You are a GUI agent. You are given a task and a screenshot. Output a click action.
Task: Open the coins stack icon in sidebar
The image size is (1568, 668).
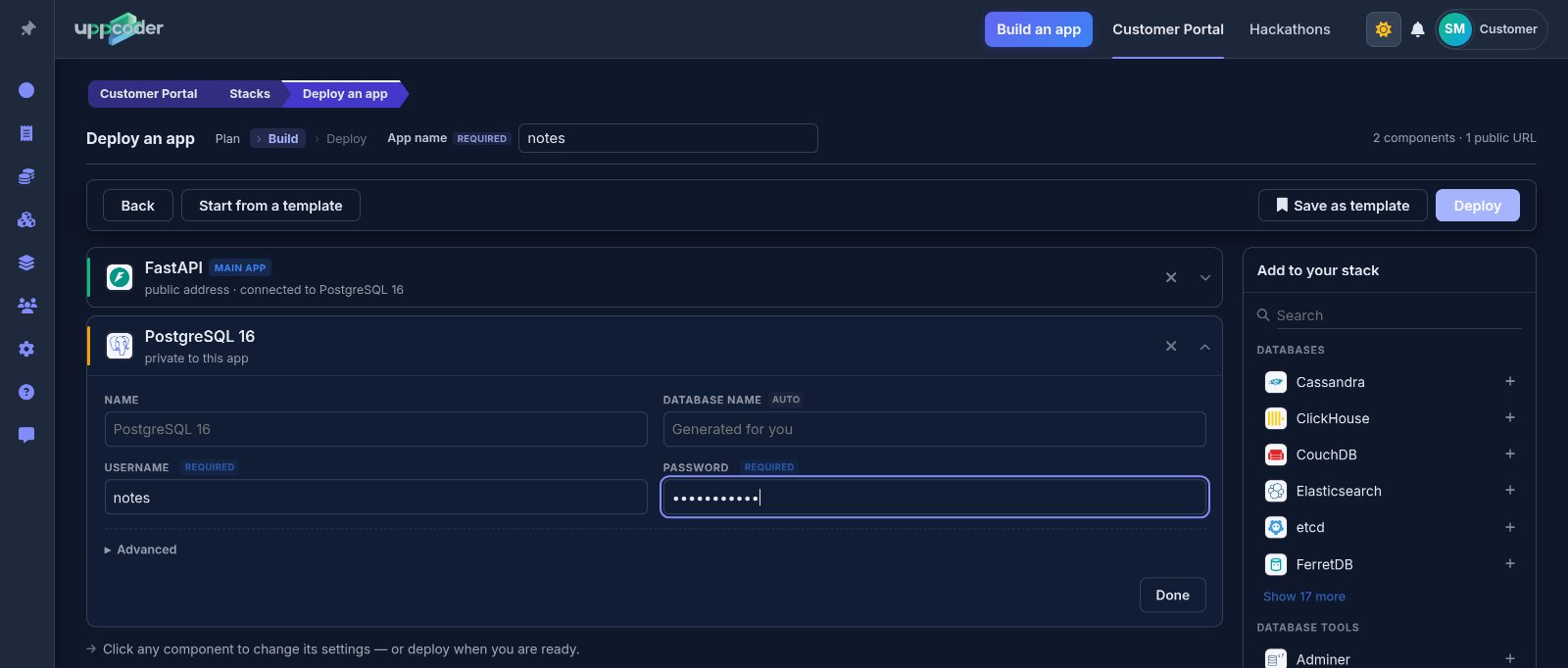click(26, 176)
